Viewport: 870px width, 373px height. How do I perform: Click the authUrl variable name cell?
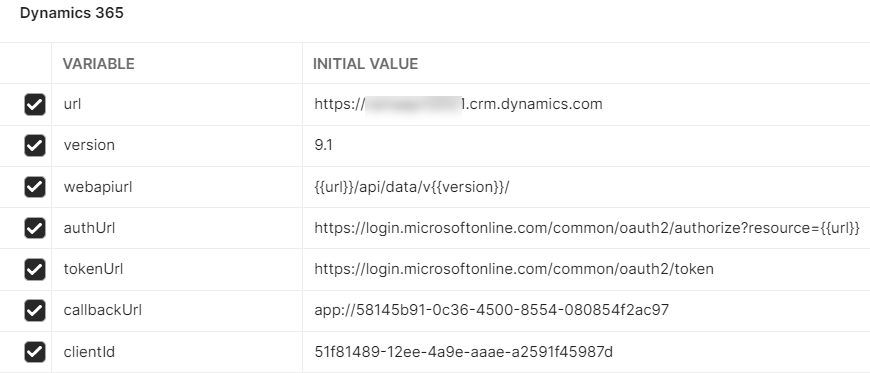coord(177,228)
